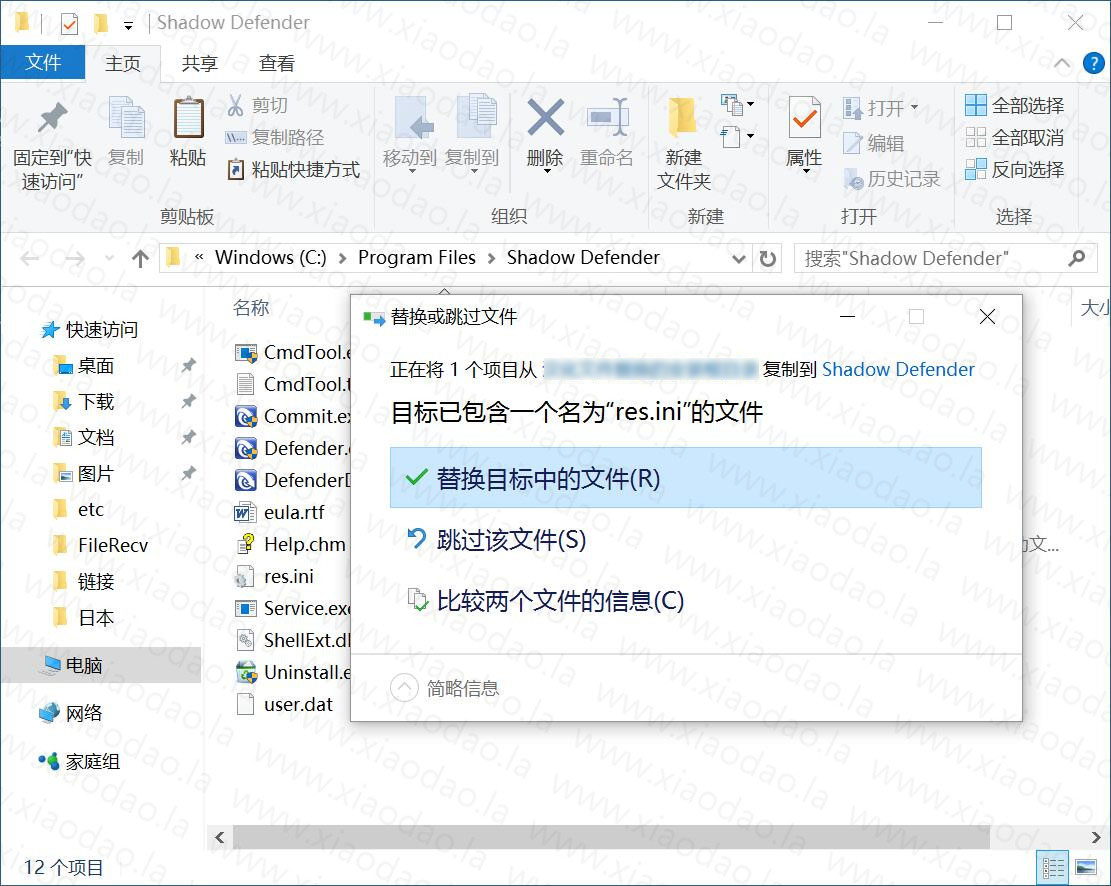Click the Copy icon in the clipboard group
The image size is (1111, 886).
click(x=127, y=117)
